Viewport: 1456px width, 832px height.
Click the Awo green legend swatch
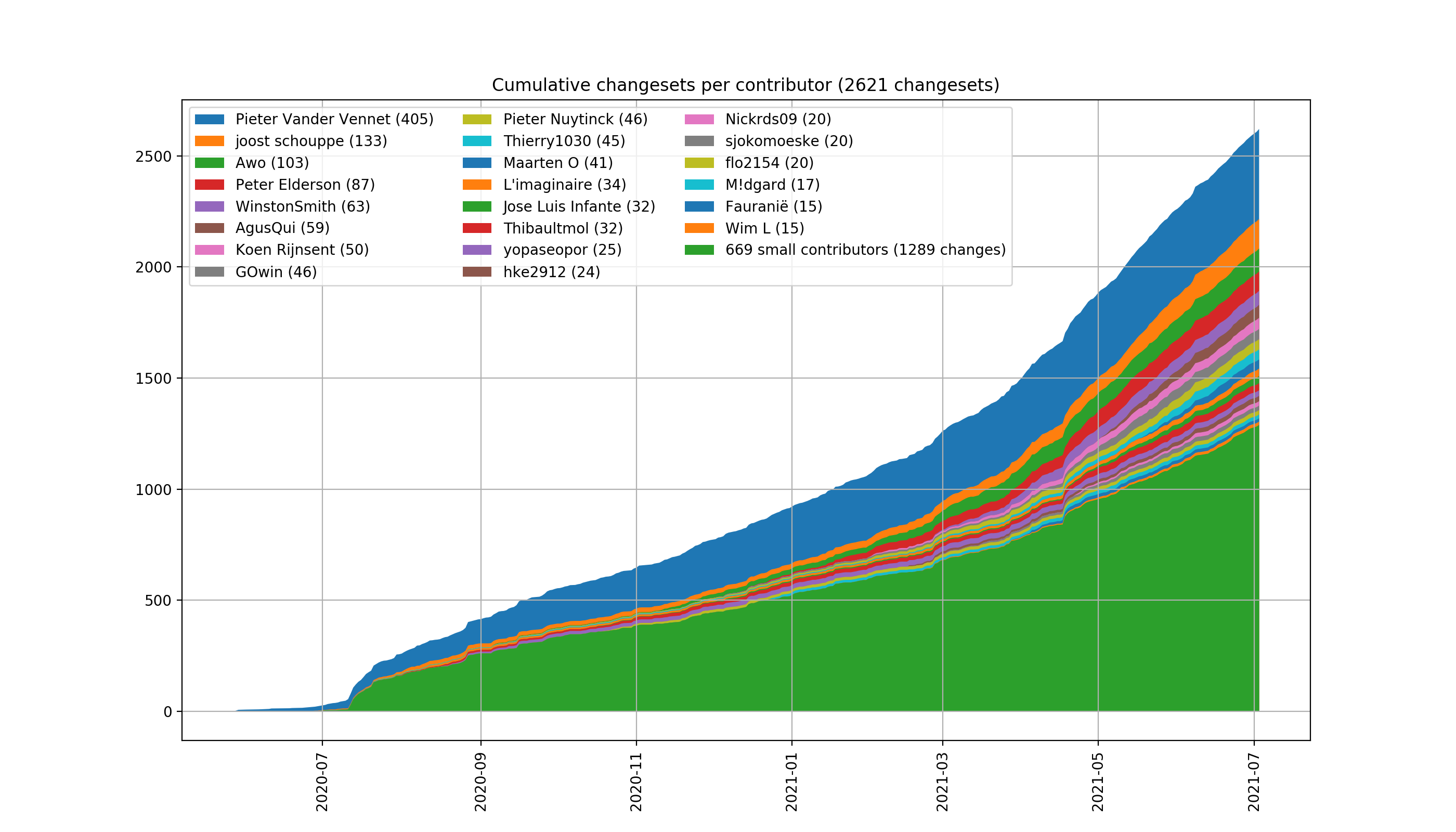tap(209, 163)
